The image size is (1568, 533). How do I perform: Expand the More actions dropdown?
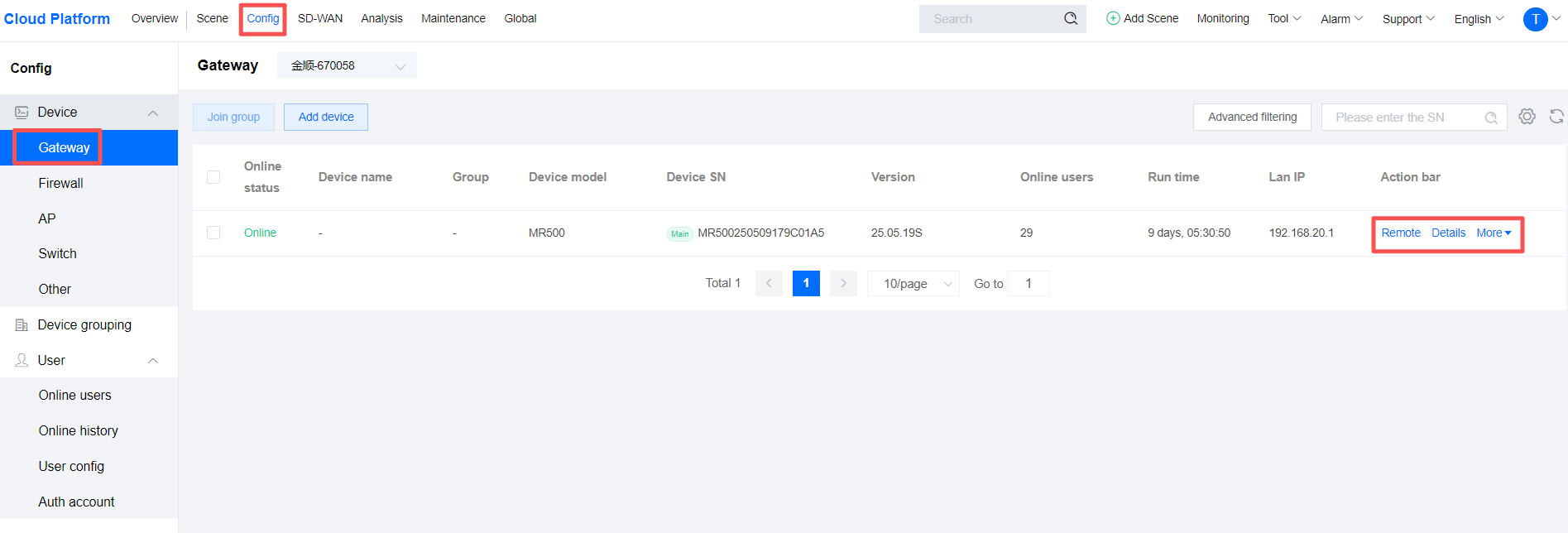(x=1494, y=233)
